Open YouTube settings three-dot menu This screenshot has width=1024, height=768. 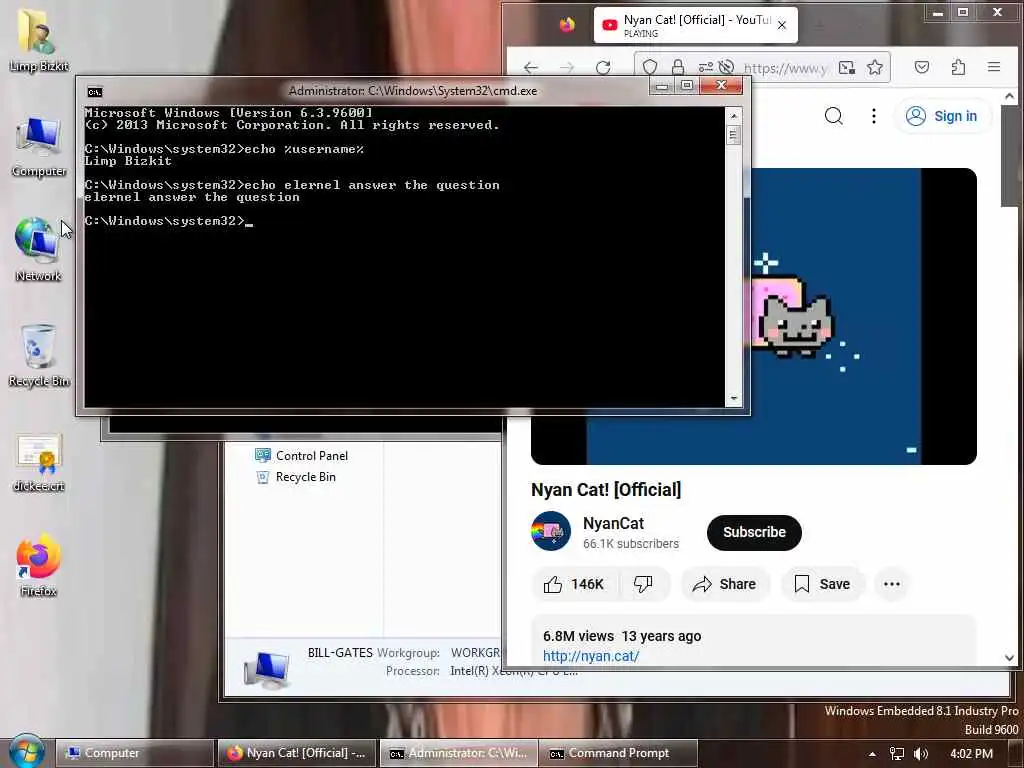[873, 116]
